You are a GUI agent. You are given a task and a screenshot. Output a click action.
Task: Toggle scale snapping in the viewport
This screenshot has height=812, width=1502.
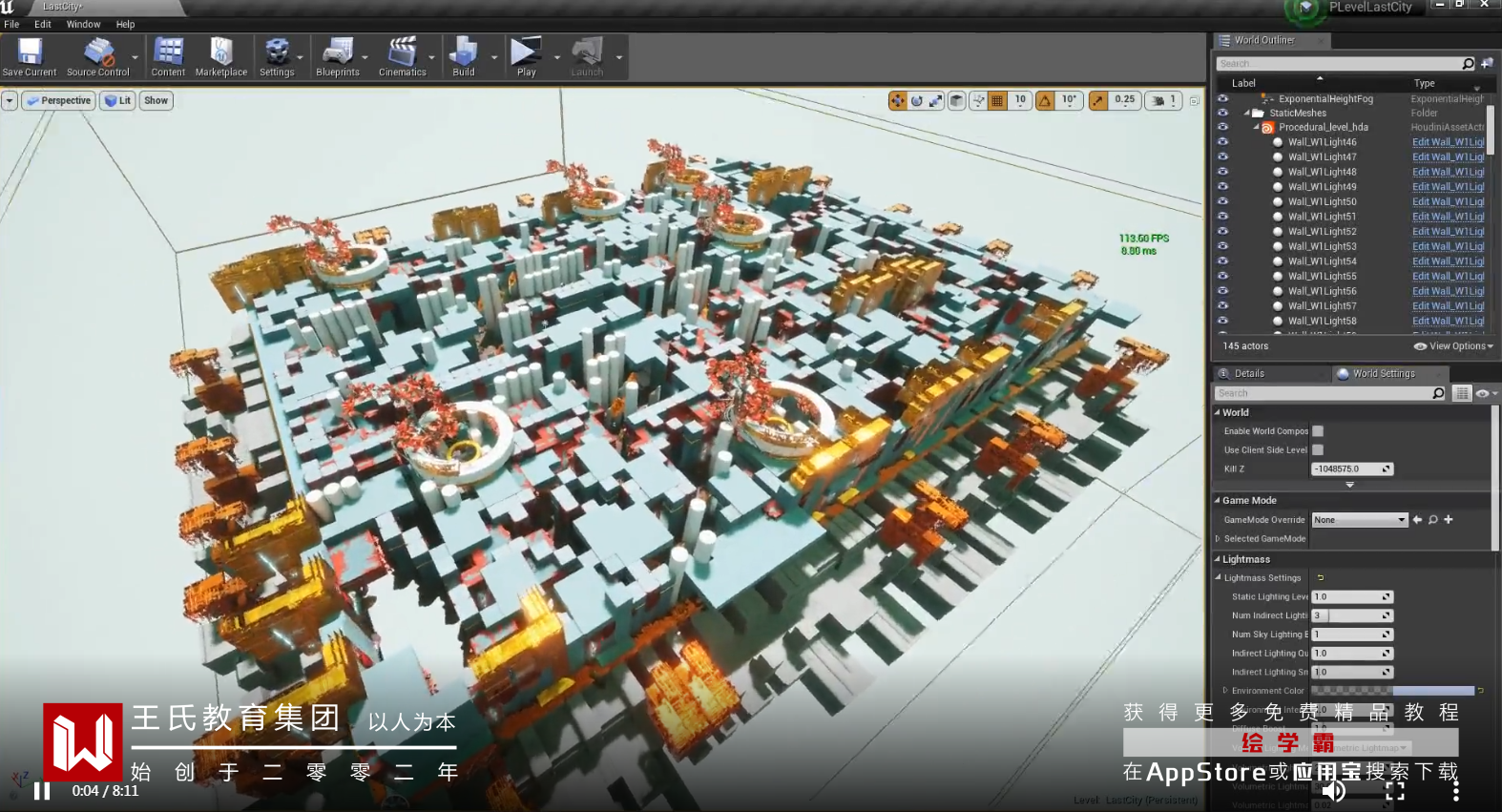(1098, 100)
